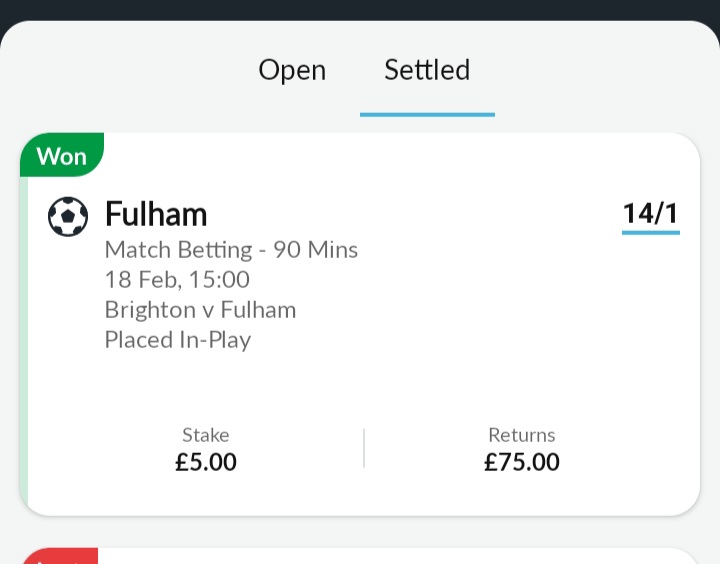720x564 pixels.
Task: Tap the football icon beside Fulham
Action: [x=68, y=216]
